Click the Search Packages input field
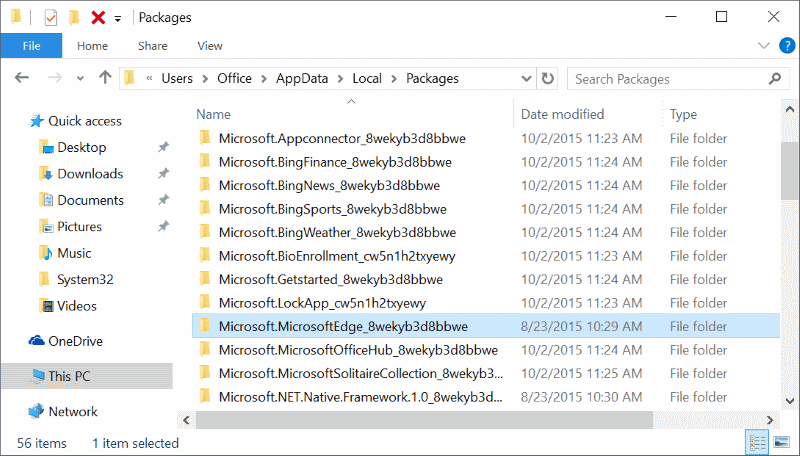Viewport: 800px width, 456px height. point(670,78)
